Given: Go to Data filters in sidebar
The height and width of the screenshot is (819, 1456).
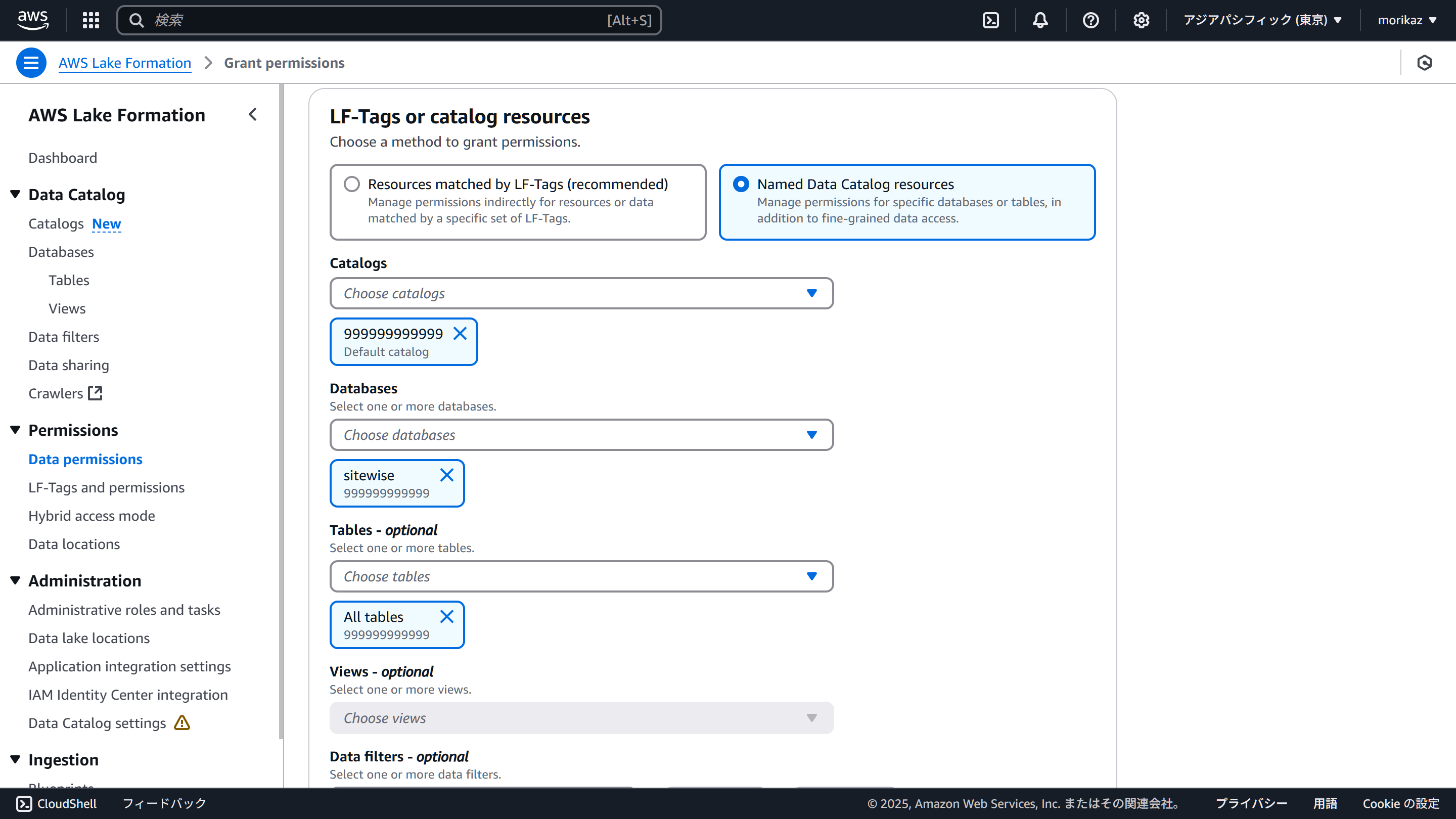Looking at the screenshot, I should coord(63,337).
